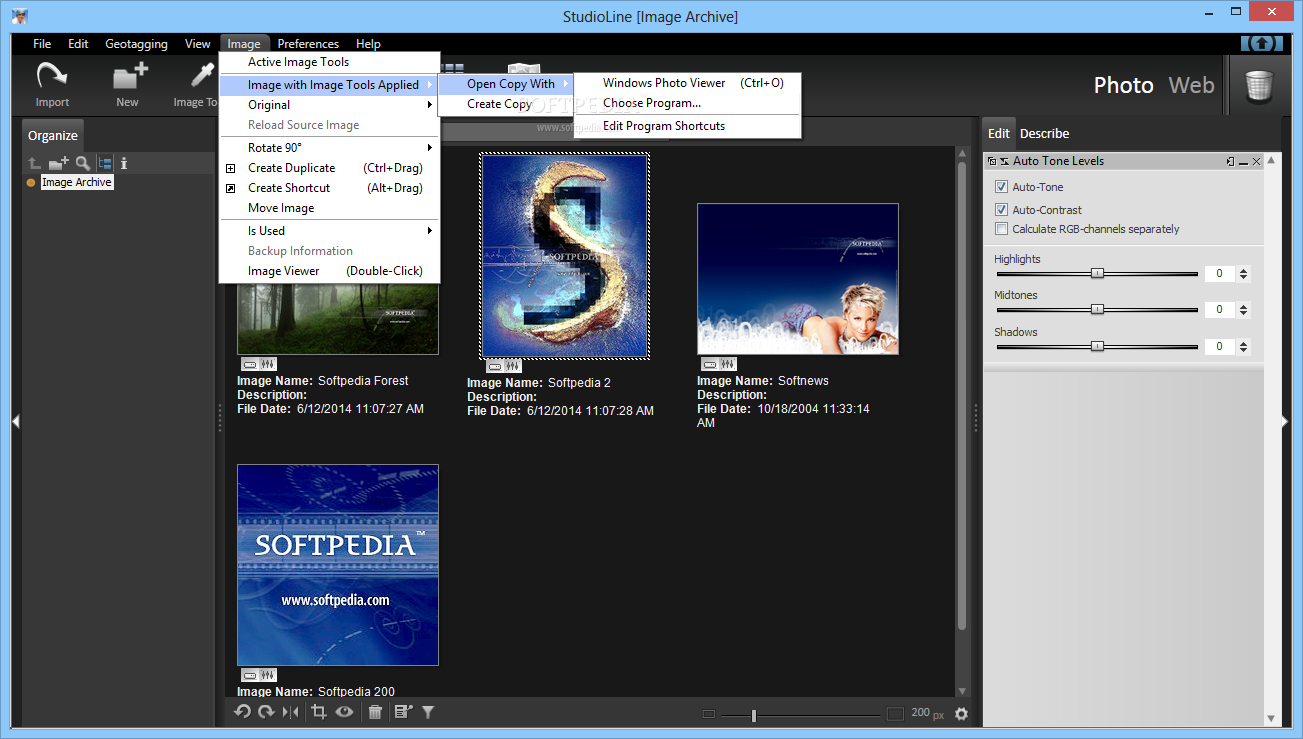Click the New folder toolbar icon
Screen dimensions: 1303x739
129,76
